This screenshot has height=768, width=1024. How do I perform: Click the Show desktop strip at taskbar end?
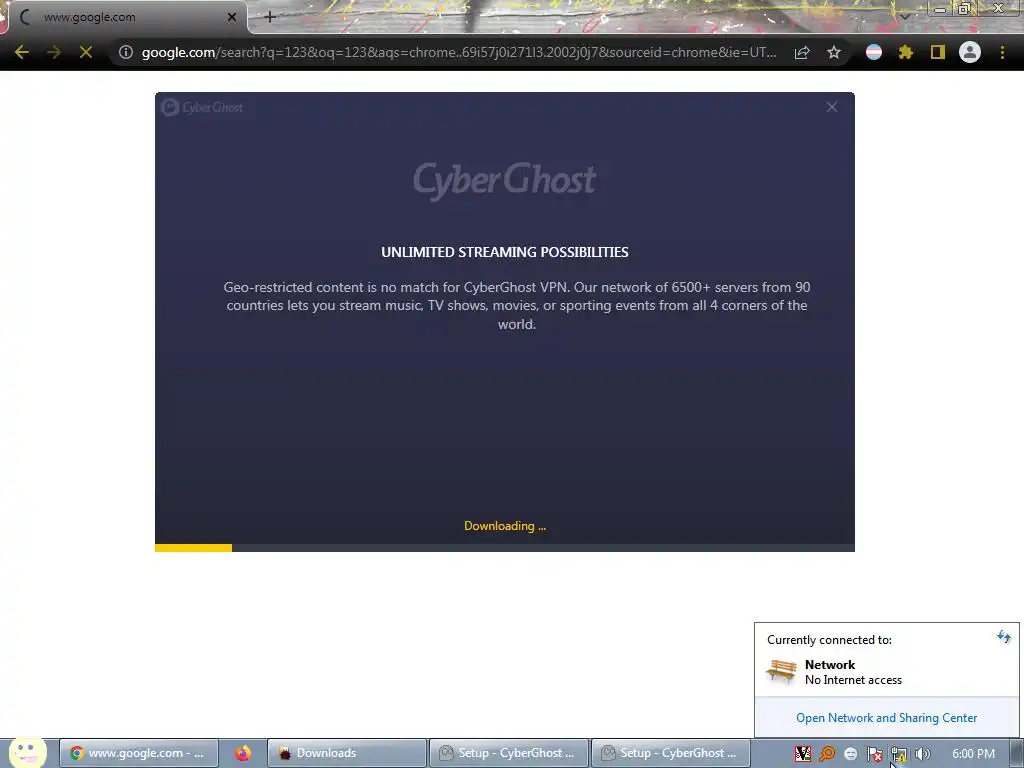coord(1017,753)
